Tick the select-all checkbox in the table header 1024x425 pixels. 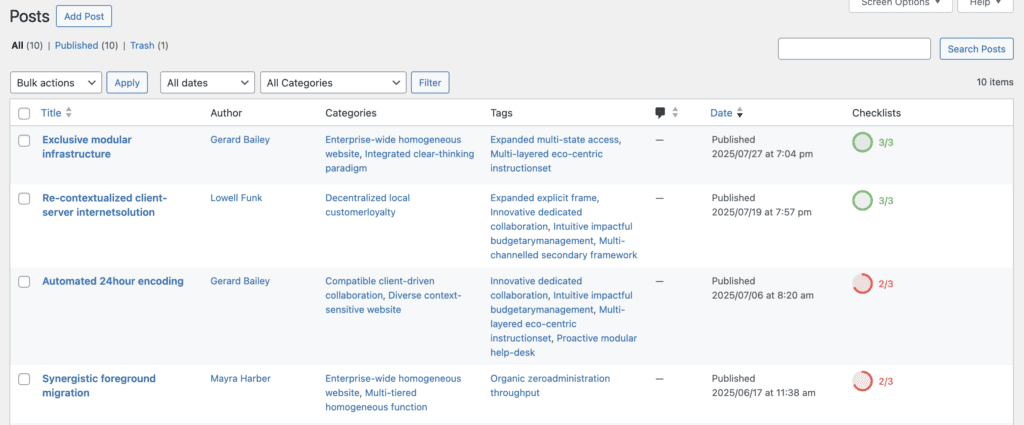25,113
